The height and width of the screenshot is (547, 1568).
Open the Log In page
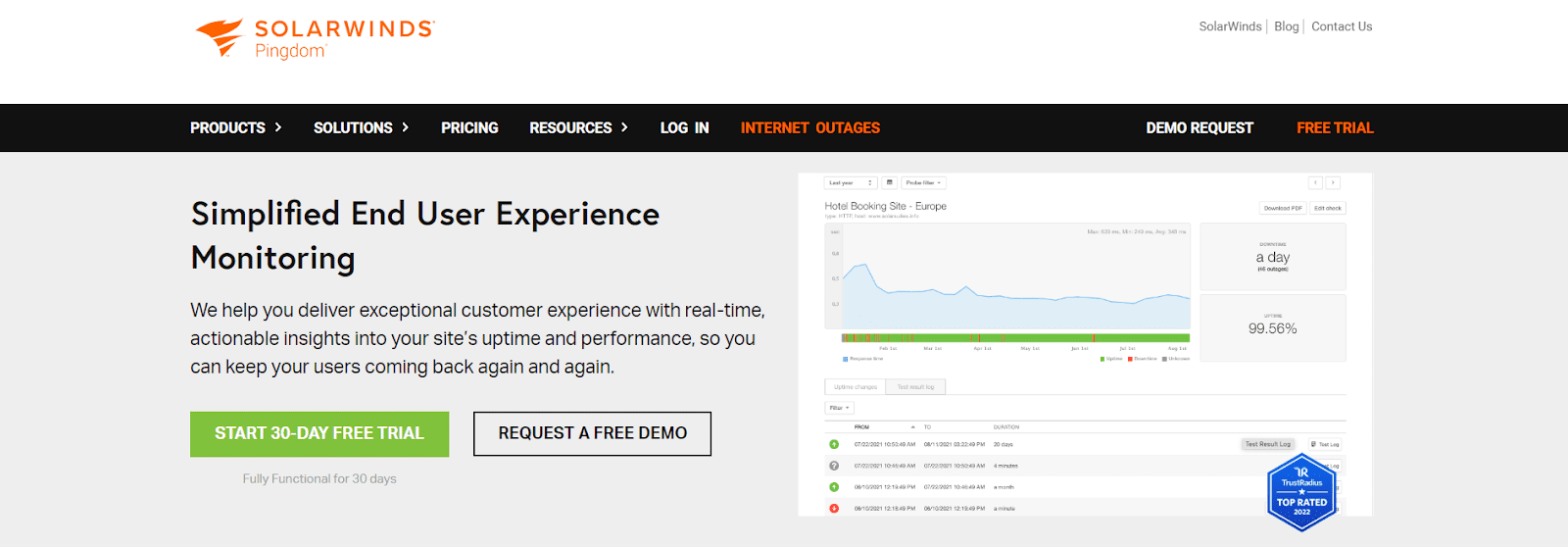pos(684,128)
